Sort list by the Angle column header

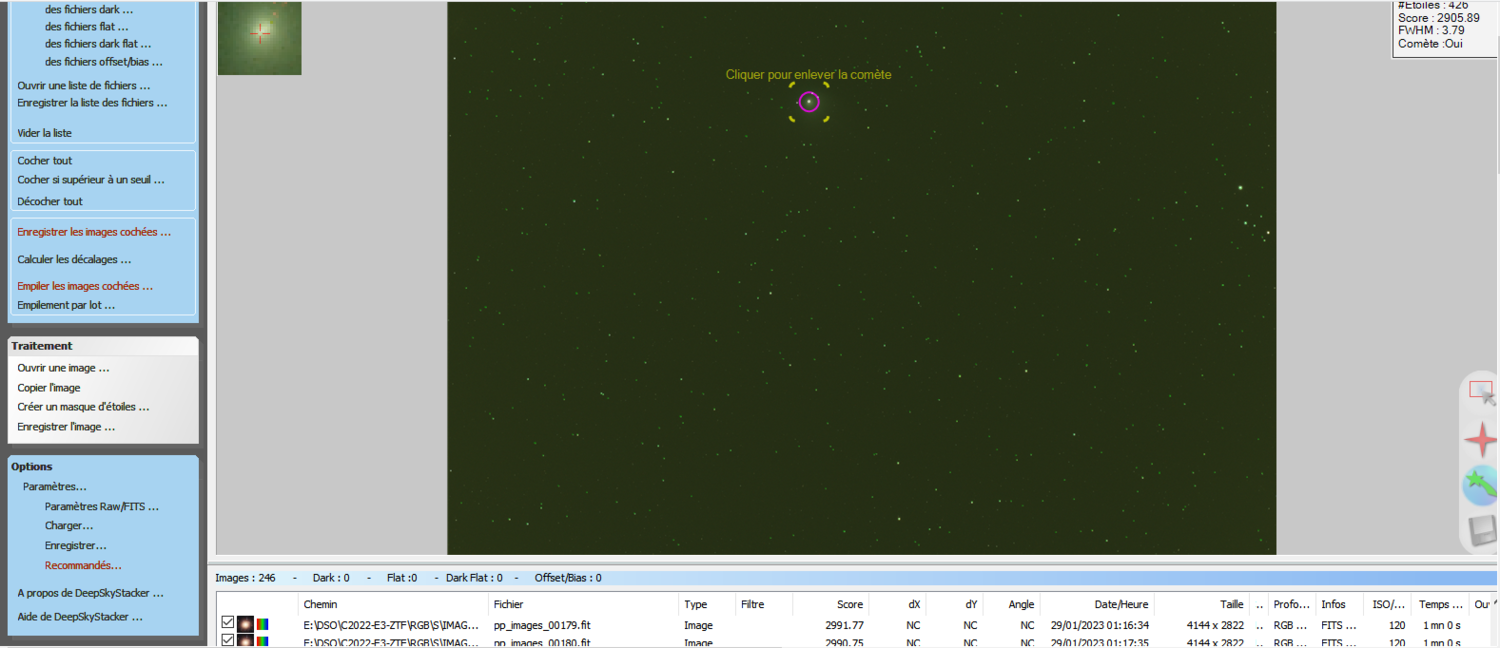(x=1012, y=604)
